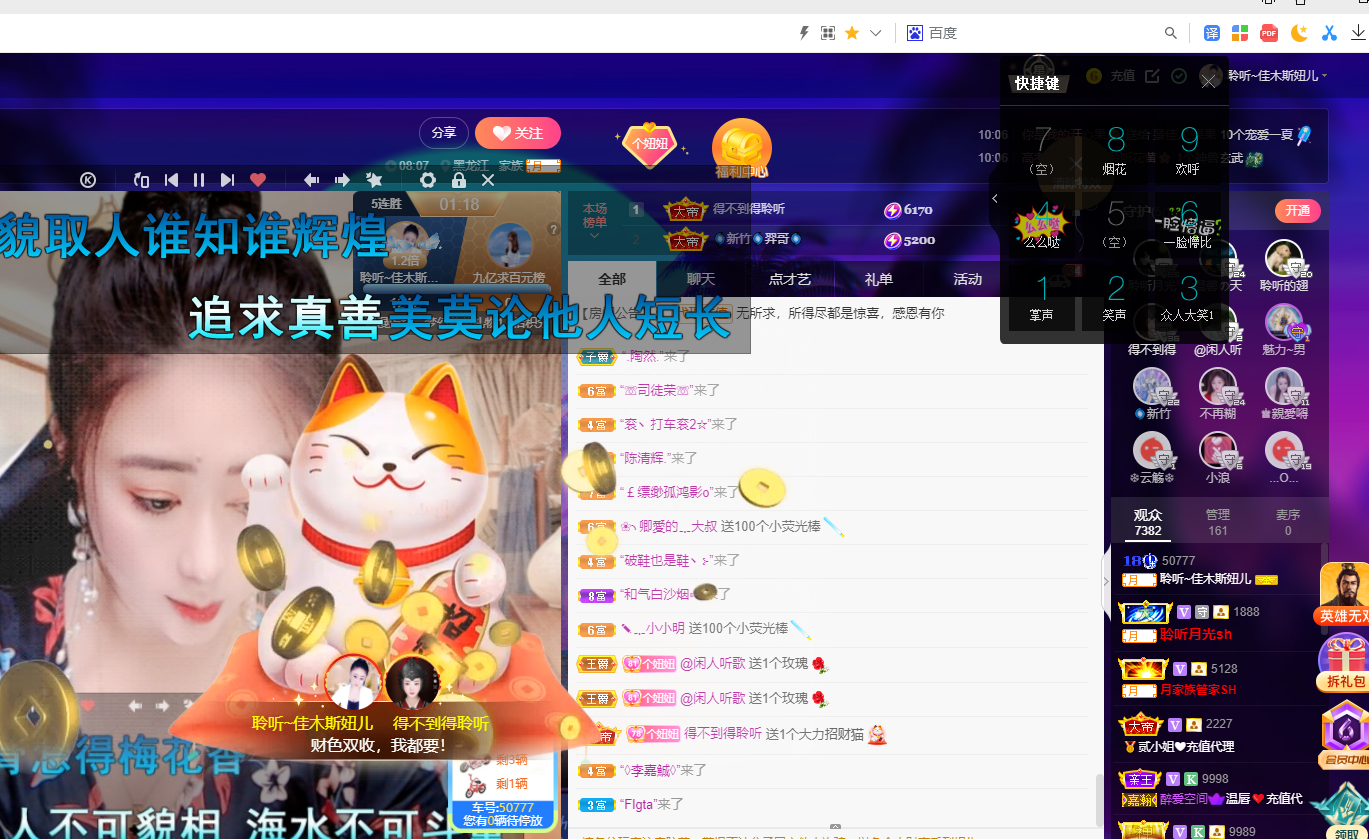Open user menu 聆听~佳木斯妞儿 dropdown
This screenshot has height=839, width=1369.
tap(1277, 76)
